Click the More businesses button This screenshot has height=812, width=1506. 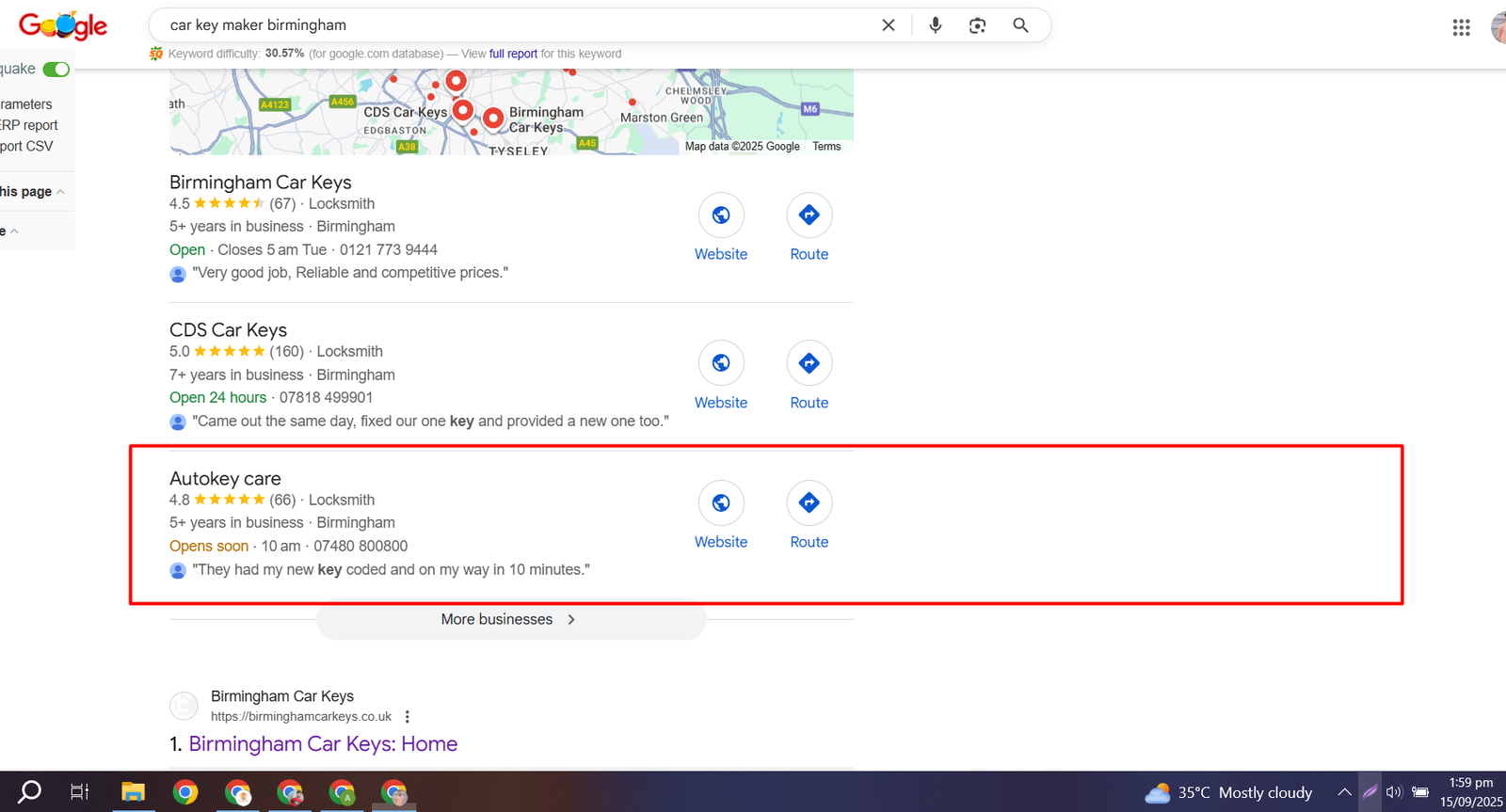click(x=510, y=619)
